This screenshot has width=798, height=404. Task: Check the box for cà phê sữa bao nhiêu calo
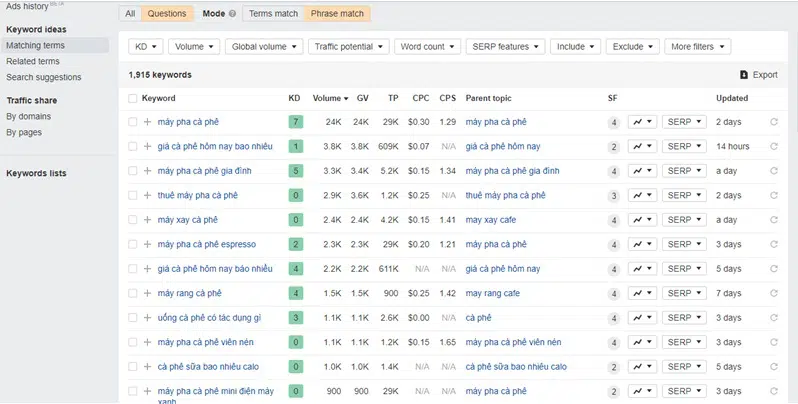133,367
